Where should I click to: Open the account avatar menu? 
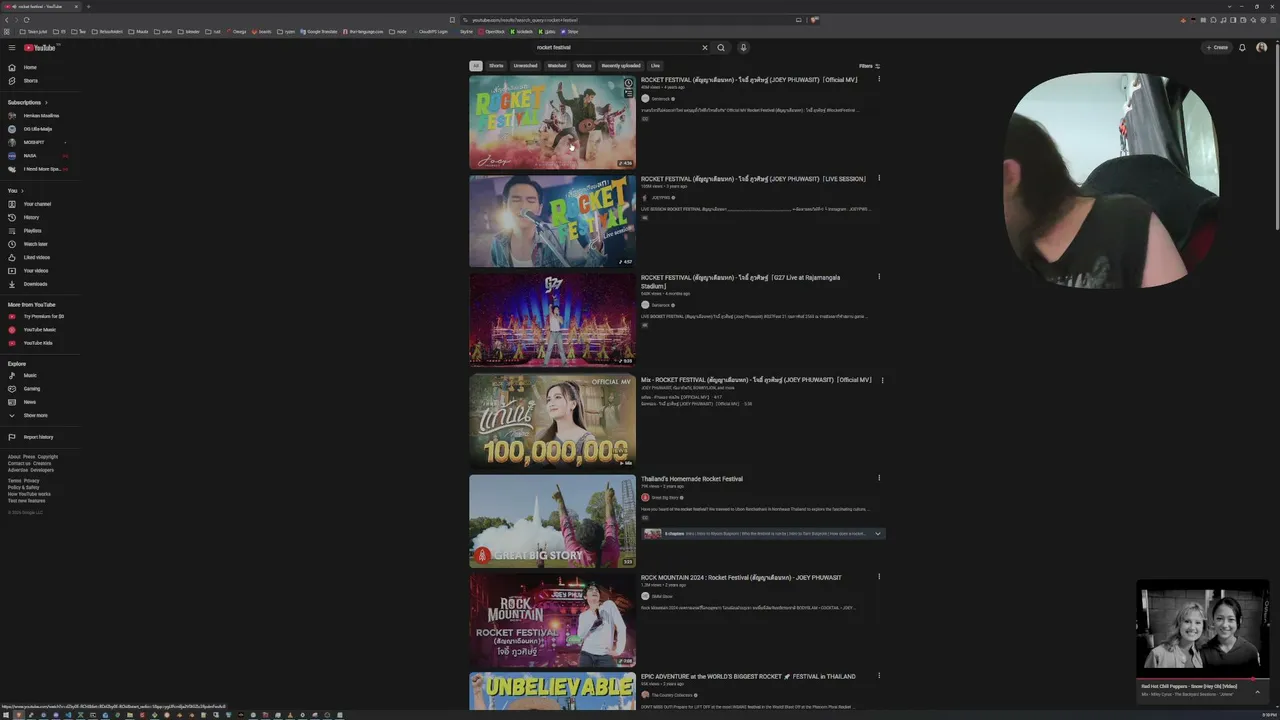pos(1261,47)
